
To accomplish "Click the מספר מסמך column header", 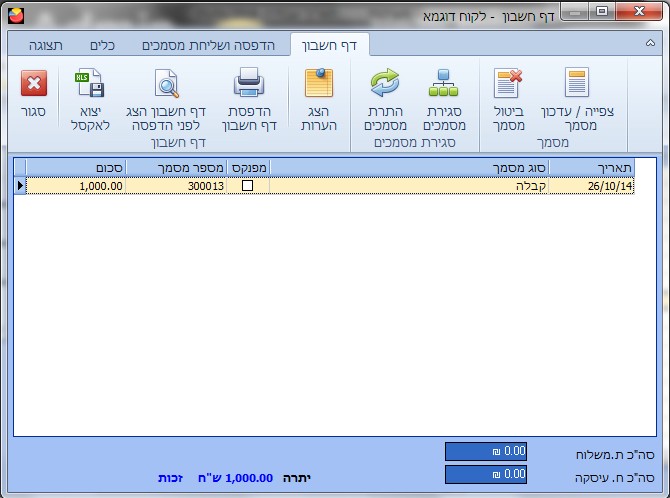I will [176, 166].
